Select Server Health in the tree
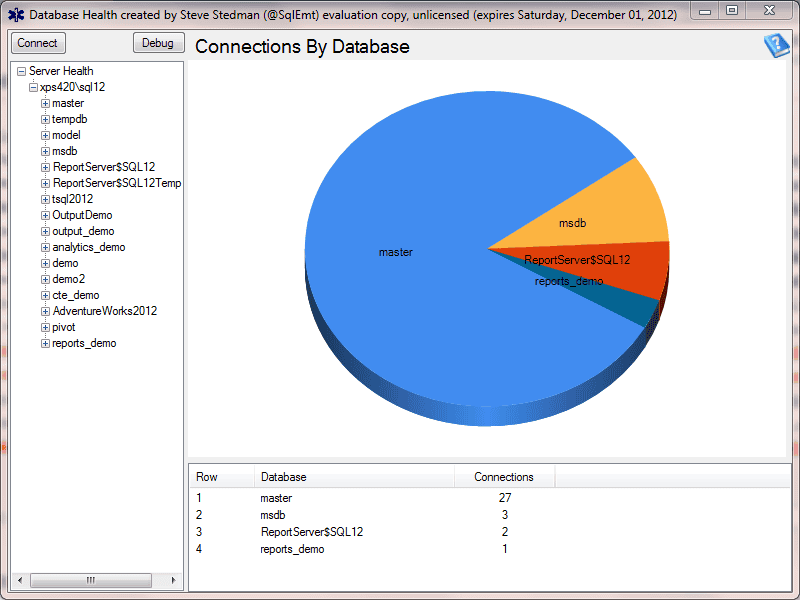The image size is (800, 600). [x=61, y=71]
